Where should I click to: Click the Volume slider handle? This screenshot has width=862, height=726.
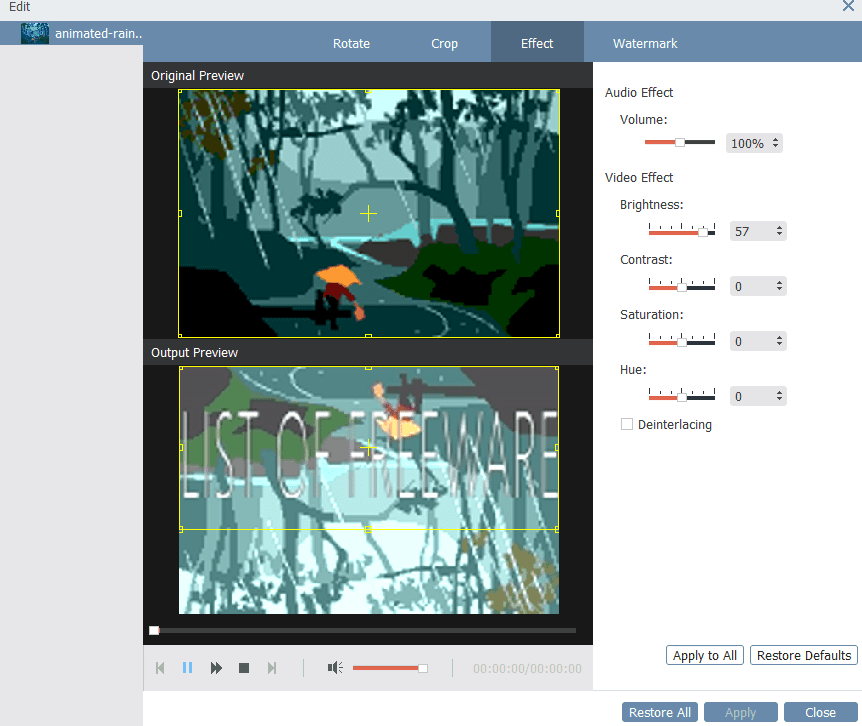pyautogui.click(x=680, y=142)
